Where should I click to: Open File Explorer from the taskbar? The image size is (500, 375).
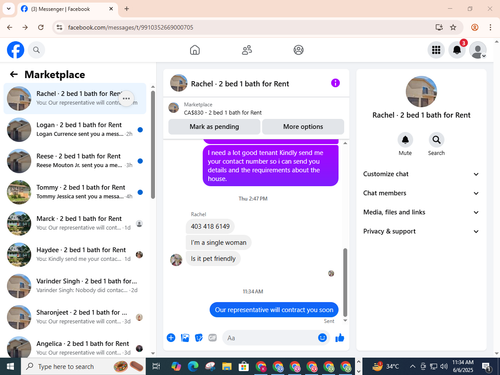tap(227, 367)
